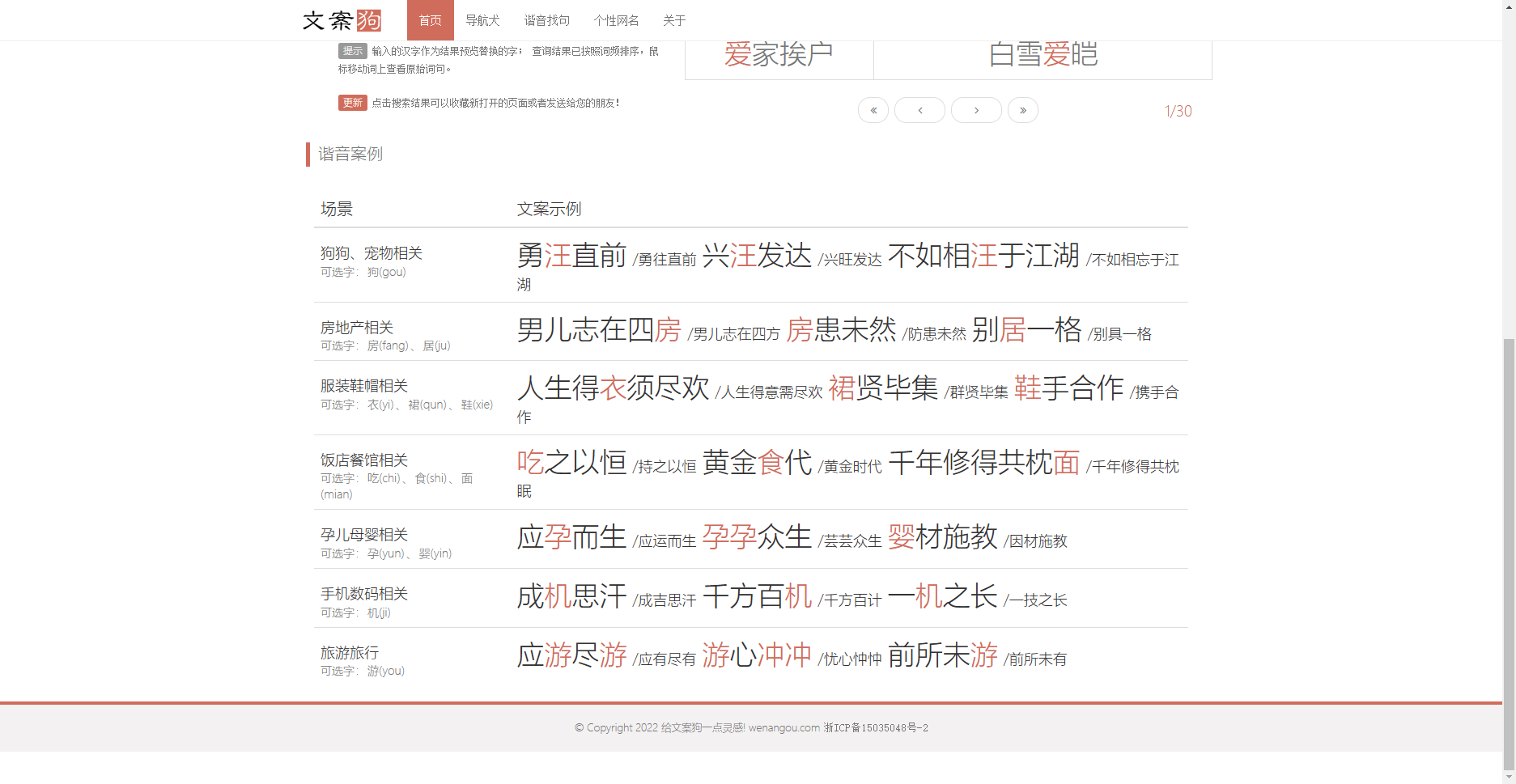Visit the 关于 page
The image size is (1516, 784).
[674, 20]
